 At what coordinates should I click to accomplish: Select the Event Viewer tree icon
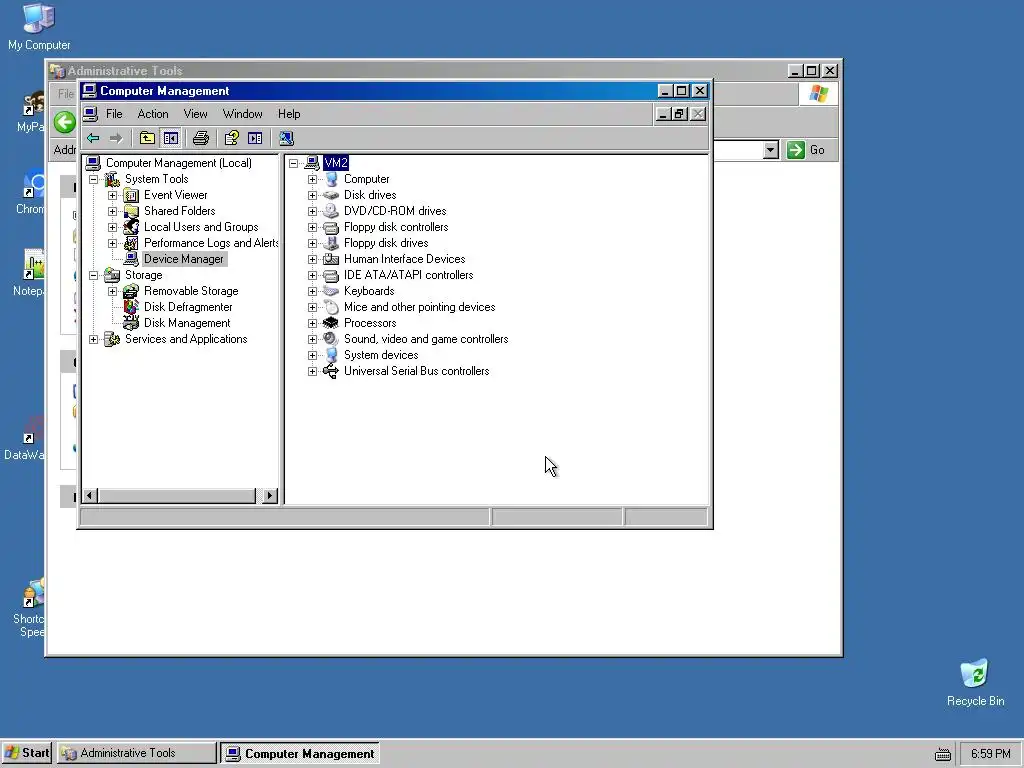(131, 195)
